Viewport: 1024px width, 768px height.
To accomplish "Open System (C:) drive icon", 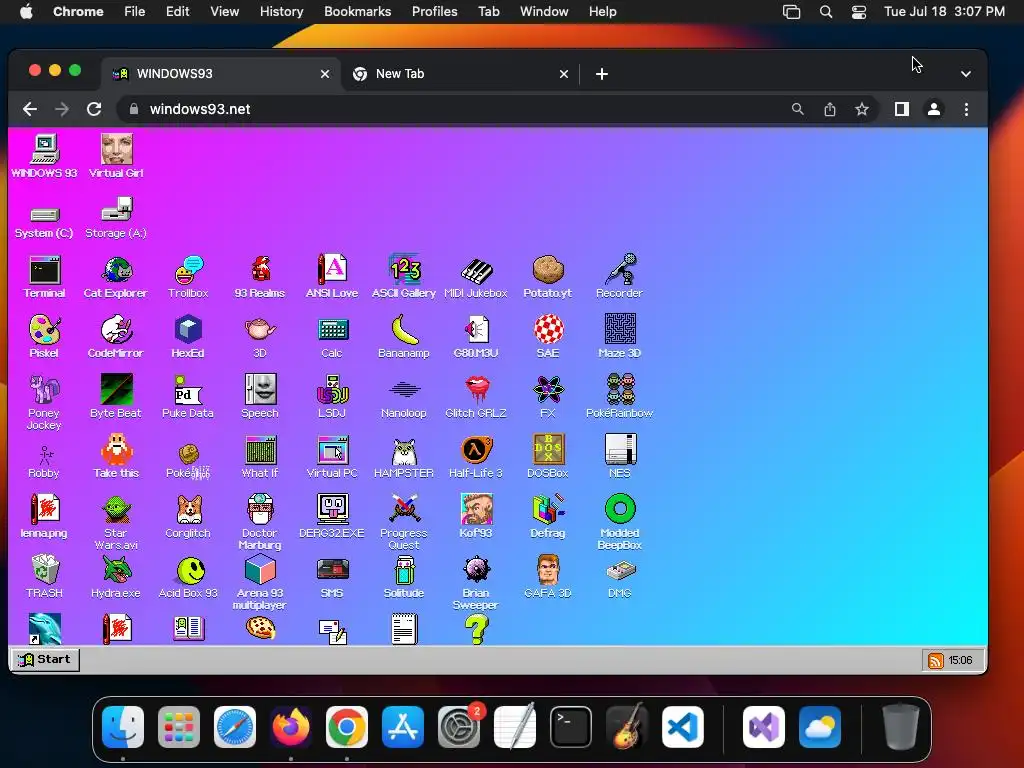I will (44, 222).
